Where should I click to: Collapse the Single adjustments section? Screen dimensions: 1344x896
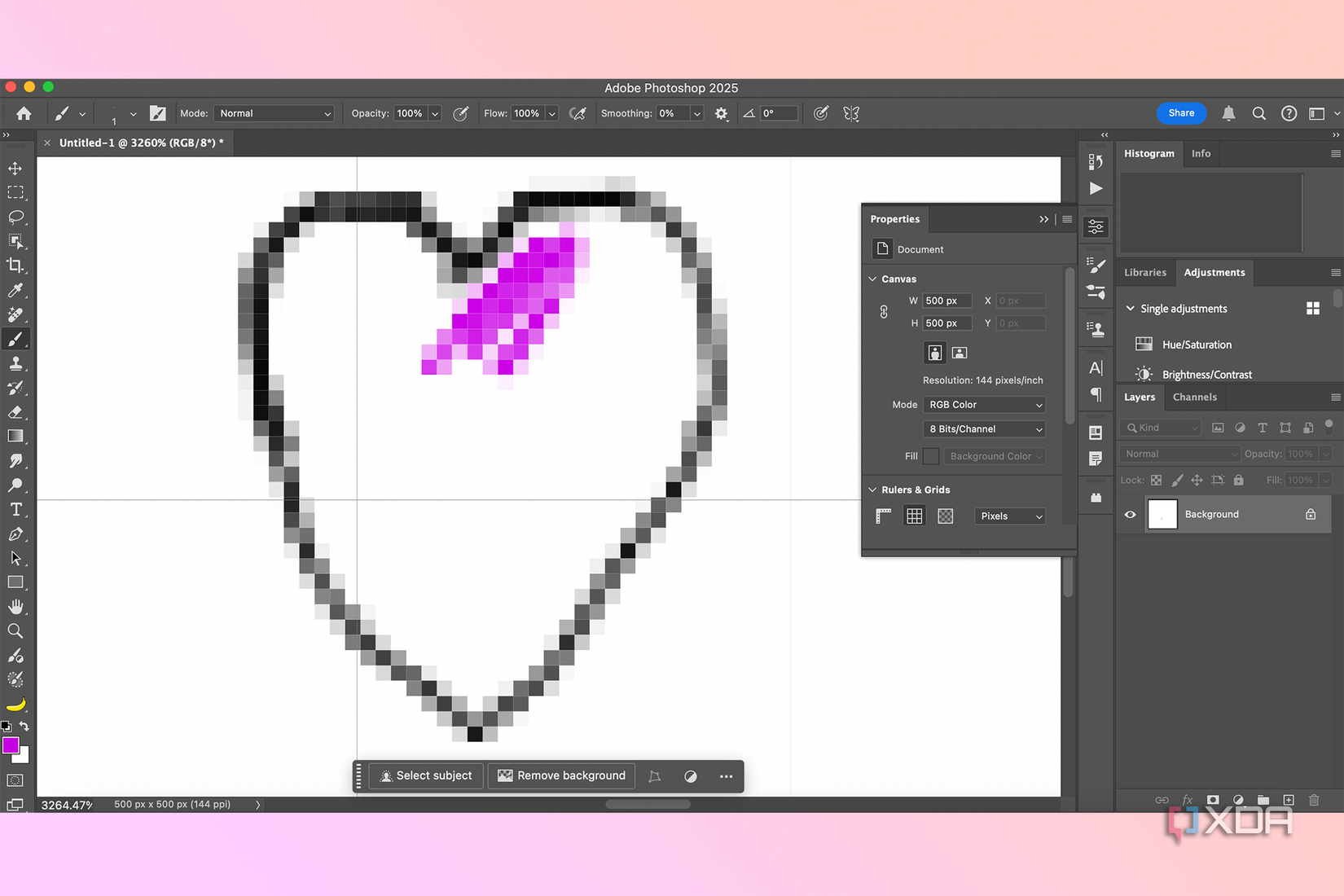pos(1130,308)
